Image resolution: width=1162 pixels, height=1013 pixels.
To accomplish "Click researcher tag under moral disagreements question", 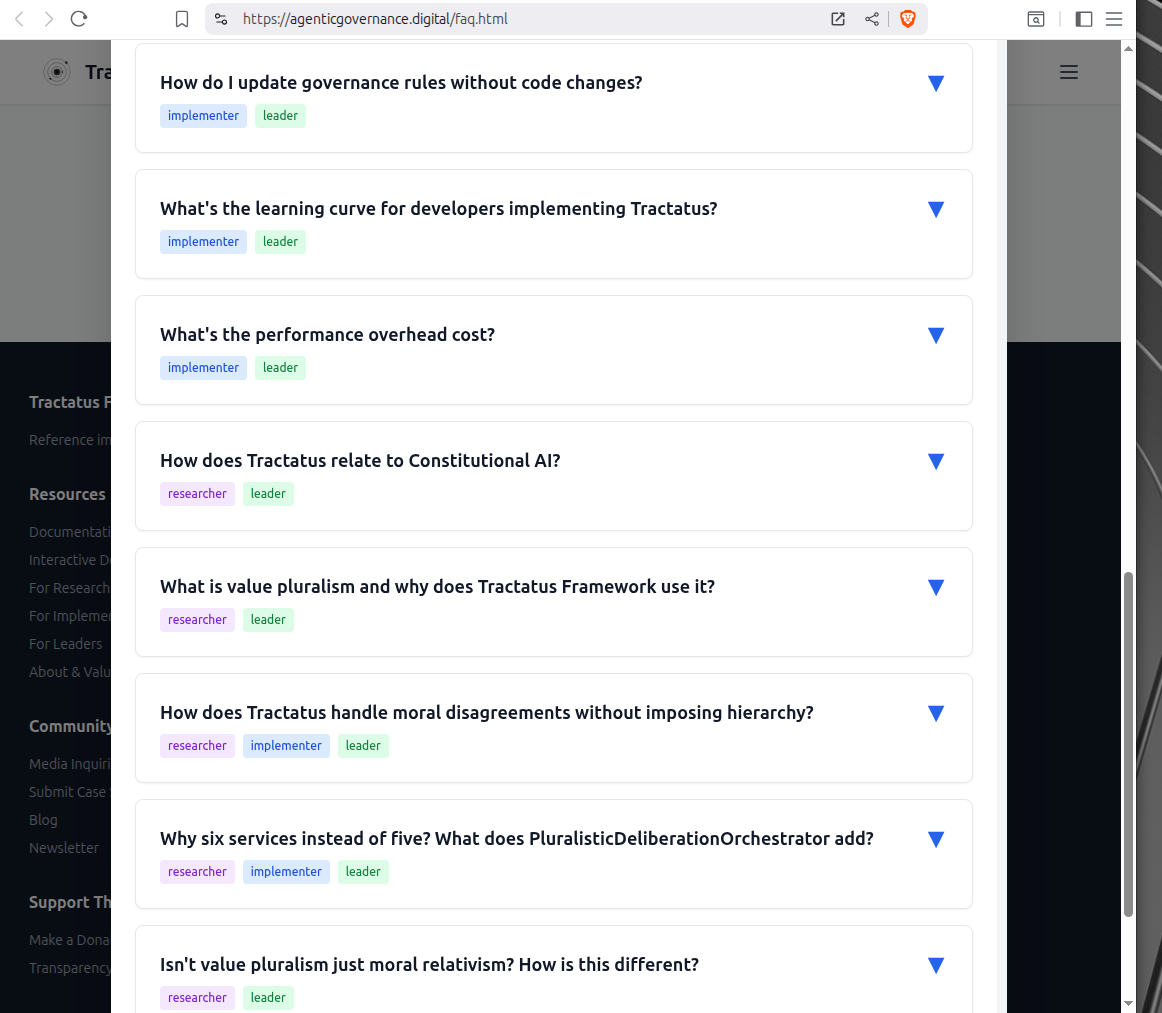I will [x=197, y=746].
